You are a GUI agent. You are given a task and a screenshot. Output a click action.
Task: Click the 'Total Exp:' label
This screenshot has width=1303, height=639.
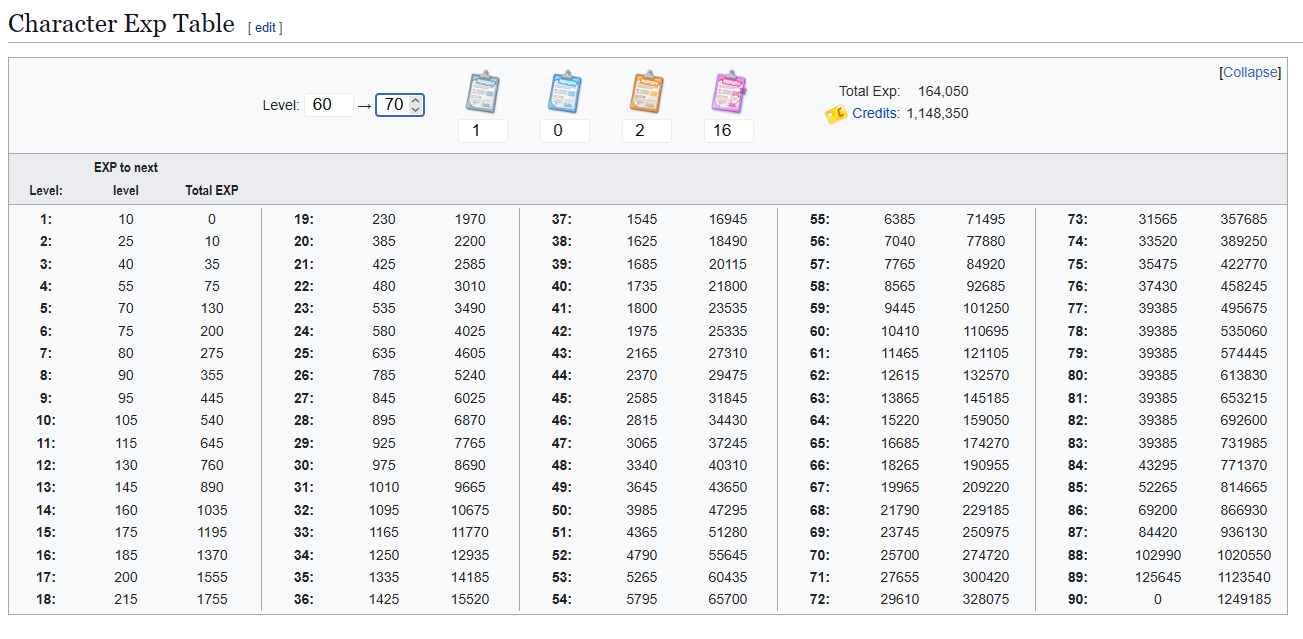(869, 91)
